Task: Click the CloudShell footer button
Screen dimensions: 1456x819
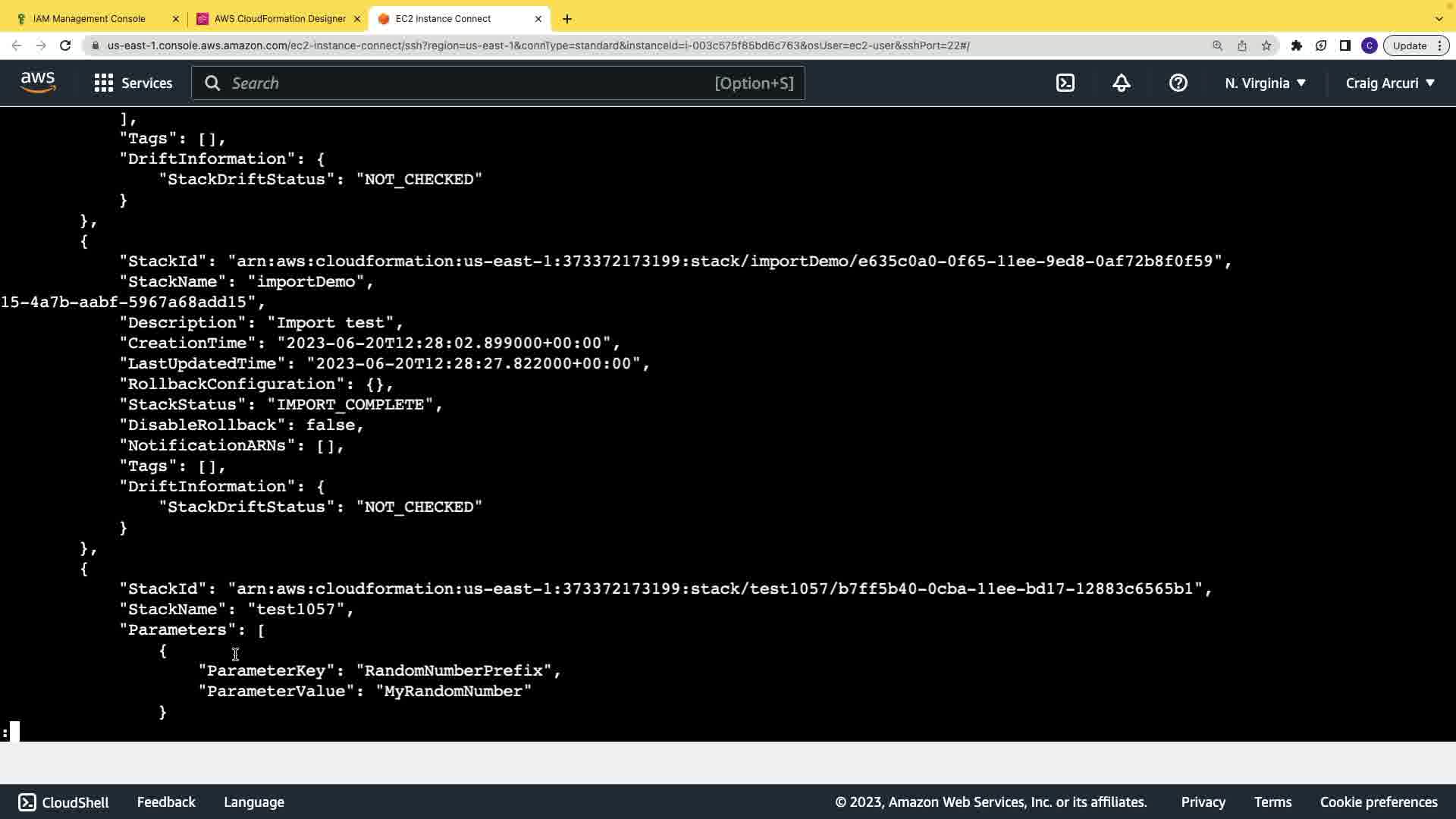Action: point(64,802)
